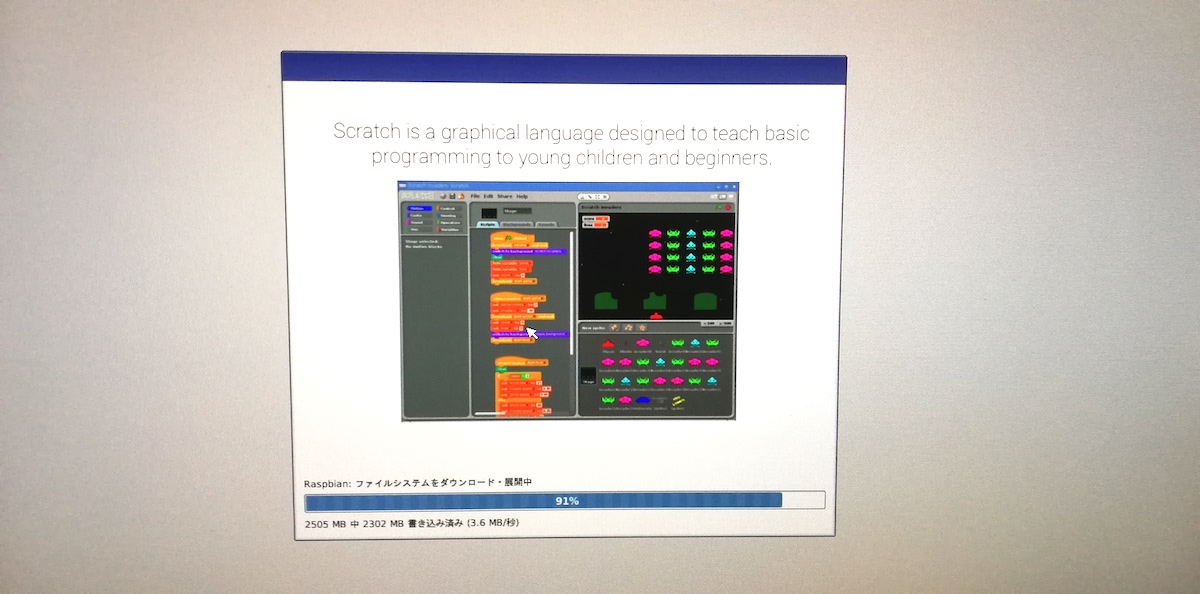Click the Scratch screenshot slideshow image
The image size is (1200, 594).
click(568, 300)
